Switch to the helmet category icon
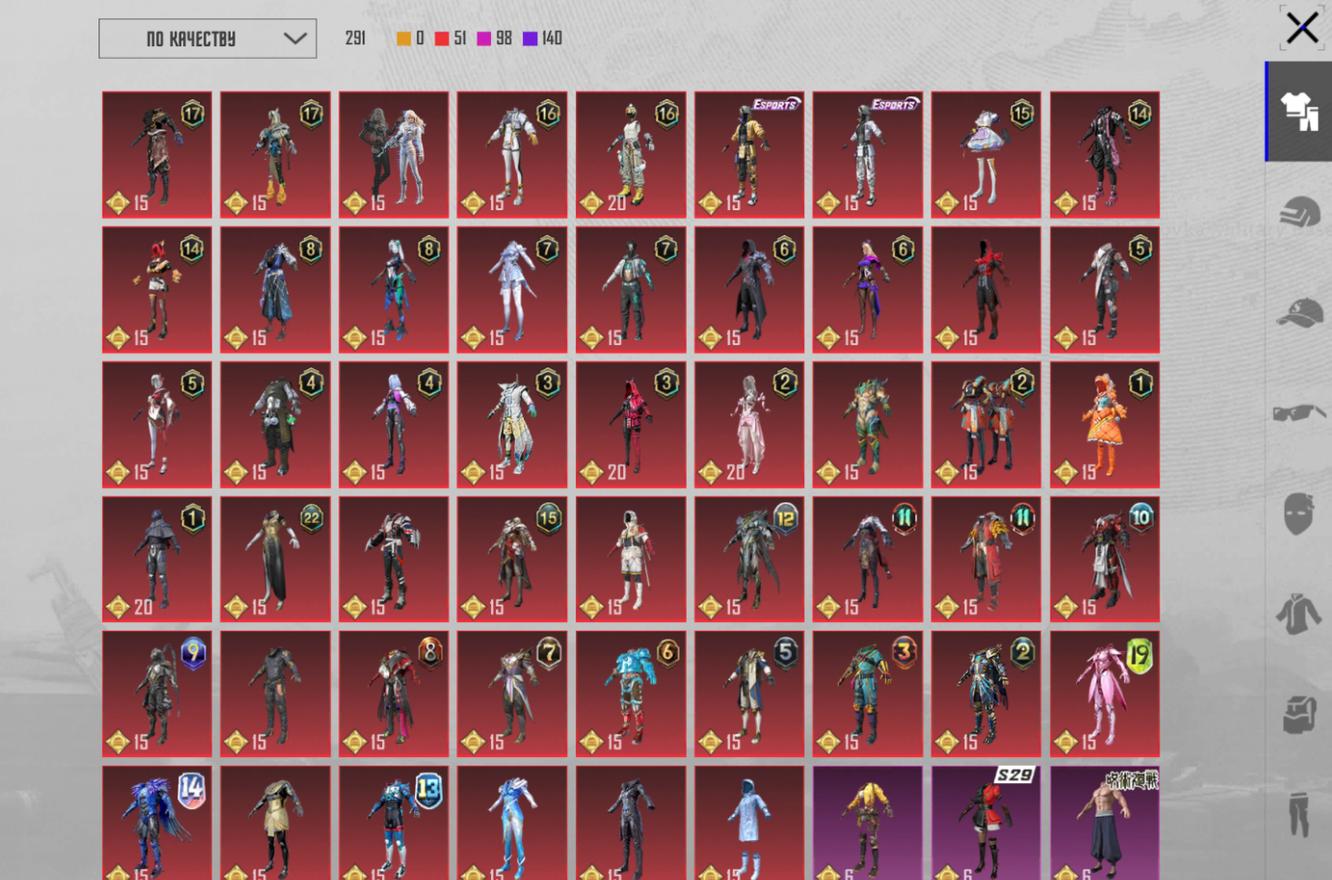 coord(1298,213)
